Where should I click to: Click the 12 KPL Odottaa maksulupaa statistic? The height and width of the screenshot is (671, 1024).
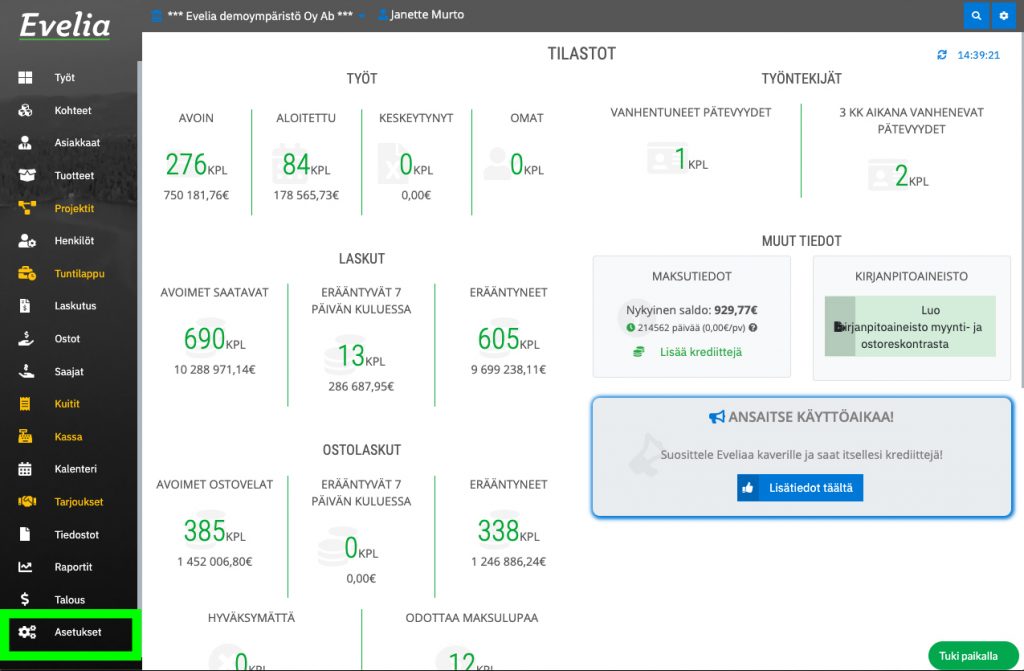click(x=471, y=660)
